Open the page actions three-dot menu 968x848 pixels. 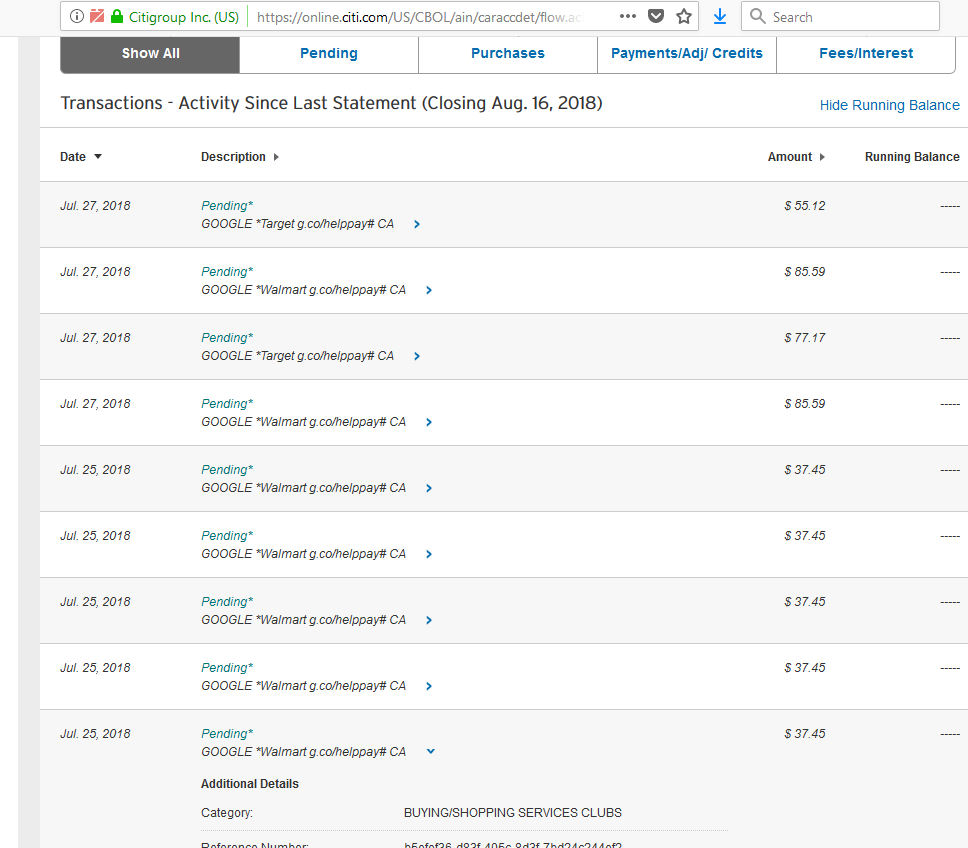[x=628, y=17]
